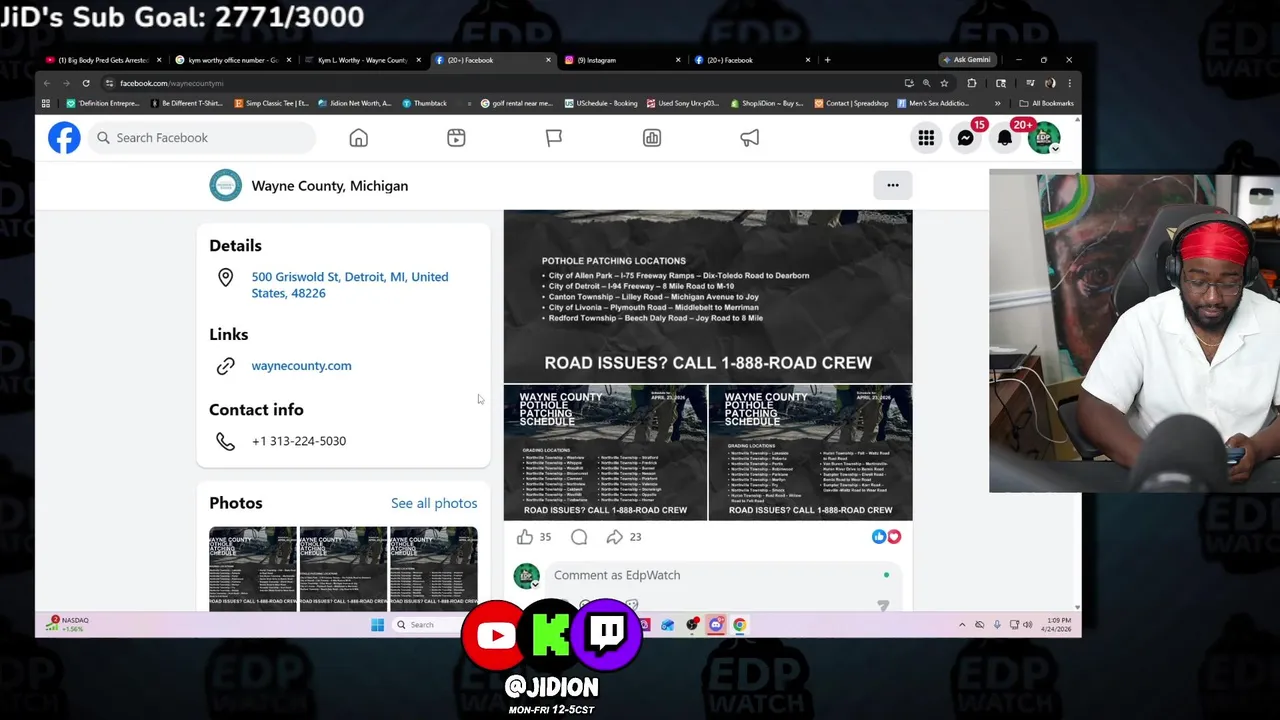Expand hidden bookmarks with double chevron
The width and height of the screenshot is (1280, 720).
[997, 103]
